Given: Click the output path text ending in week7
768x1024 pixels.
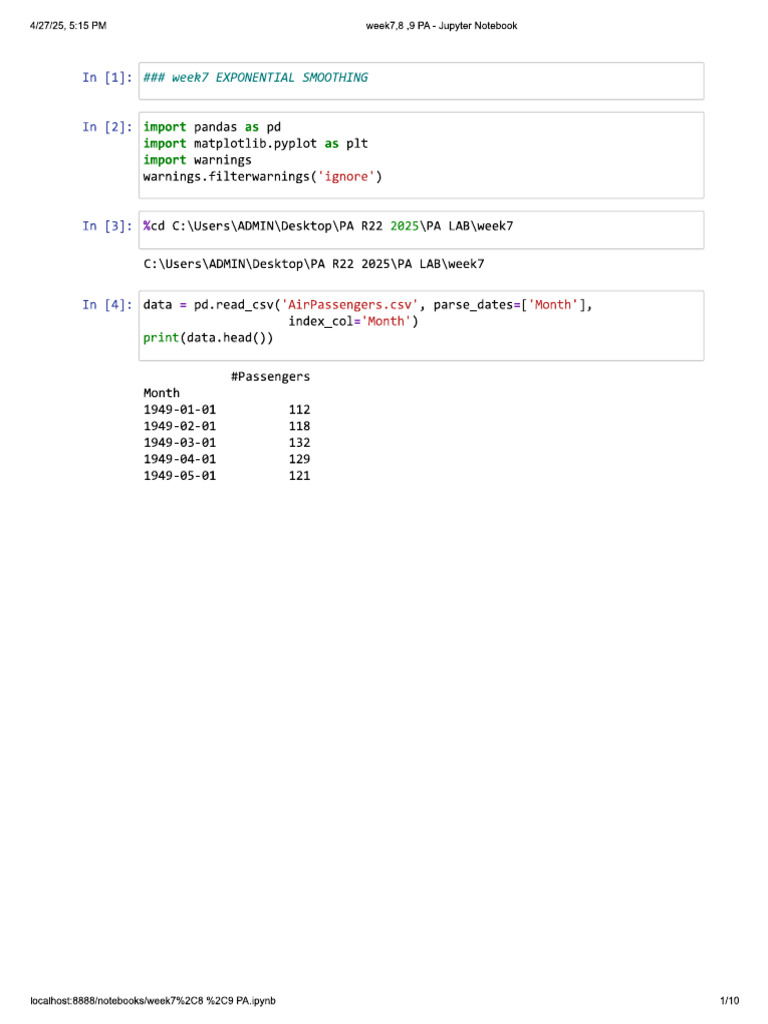Looking at the screenshot, I should 313,264.
